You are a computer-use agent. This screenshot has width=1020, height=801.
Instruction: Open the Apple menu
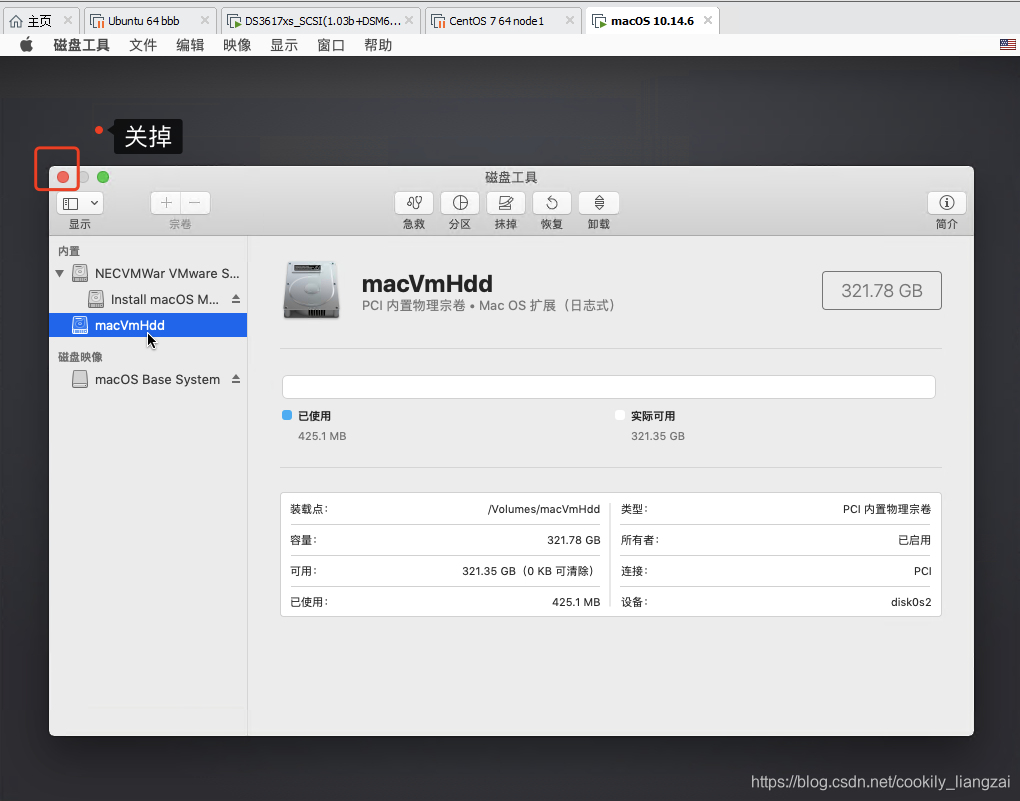tap(27, 45)
